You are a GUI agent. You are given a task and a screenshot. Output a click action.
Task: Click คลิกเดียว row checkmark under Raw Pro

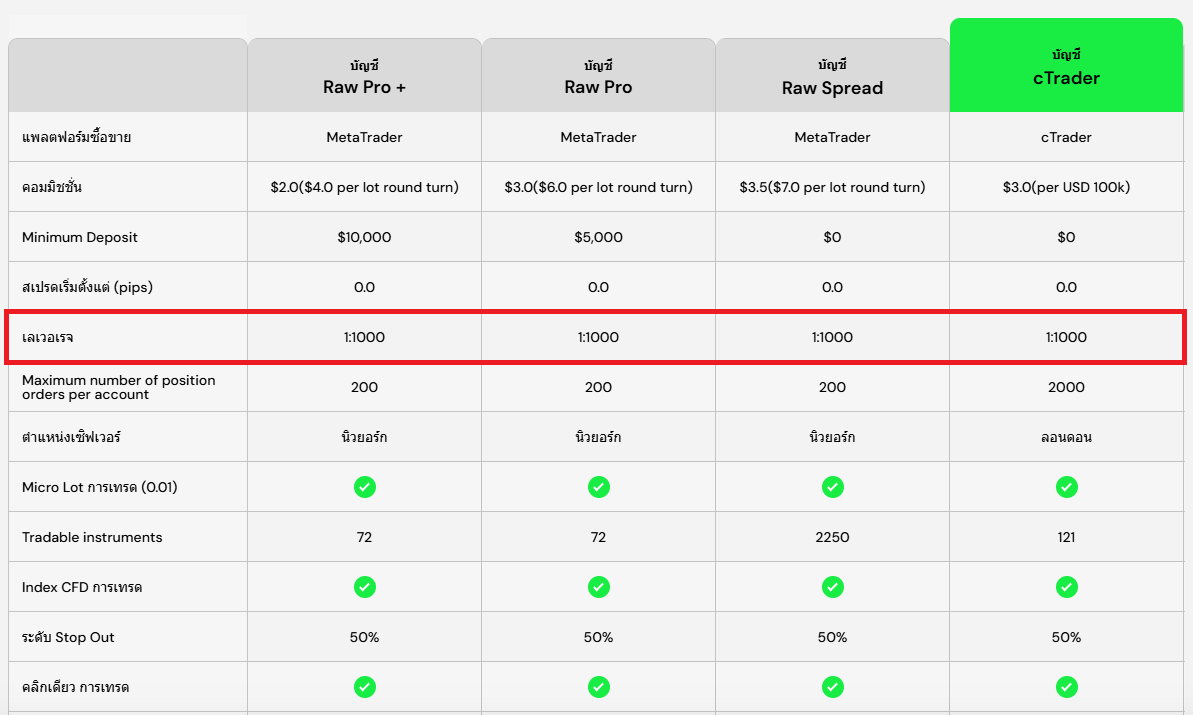click(598, 687)
